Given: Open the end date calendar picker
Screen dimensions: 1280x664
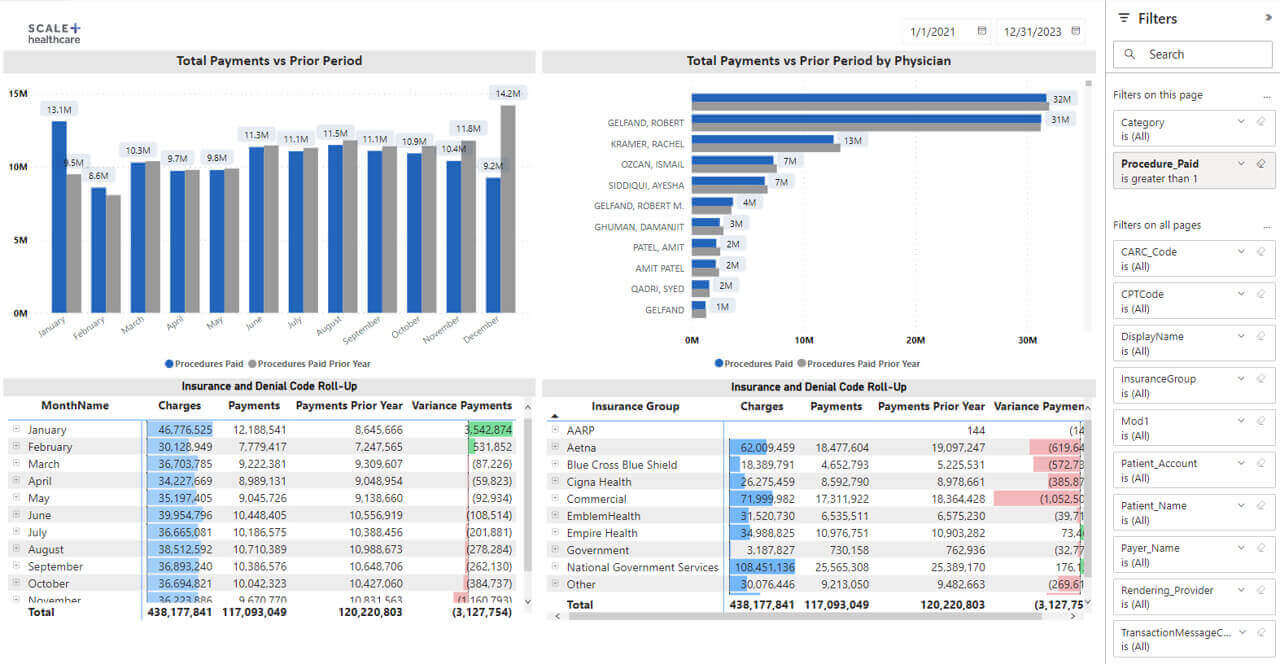Looking at the screenshot, I should click(x=1076, y=31).
